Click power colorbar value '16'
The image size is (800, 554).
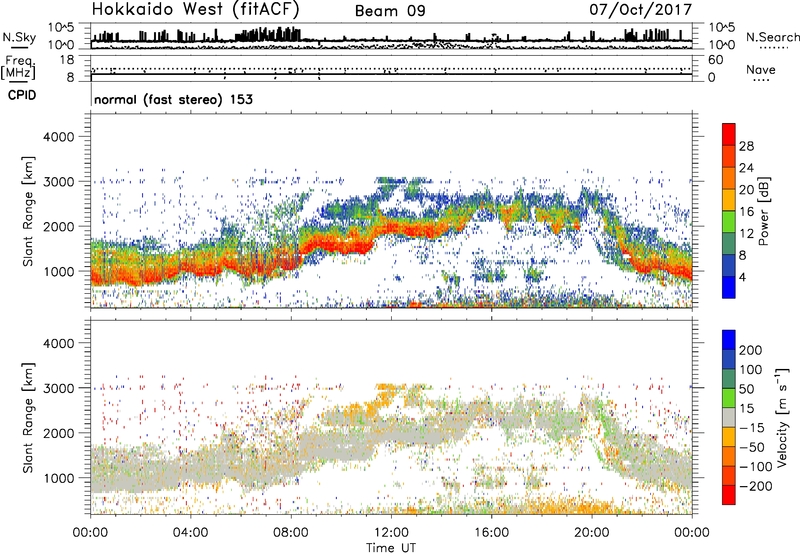pyautogui.click(x=746, y=212)
